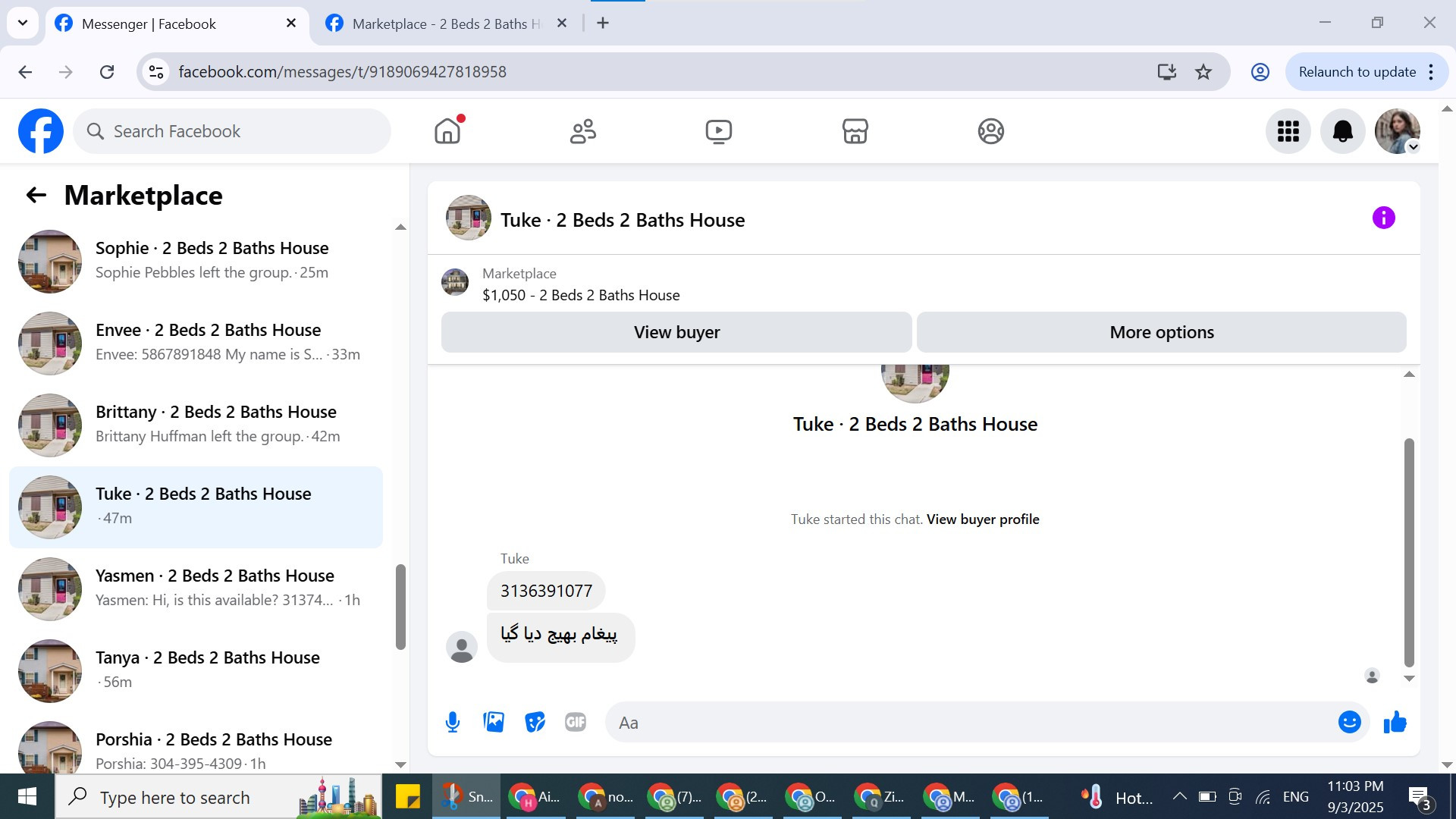Screen dimensions: 1456x819
Task: Open the Video tab icon
Action: point(719,131)
